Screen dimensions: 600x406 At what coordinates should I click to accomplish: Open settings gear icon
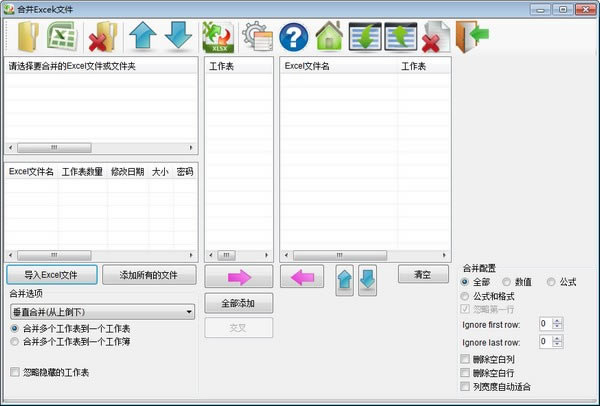coord(258,37)
